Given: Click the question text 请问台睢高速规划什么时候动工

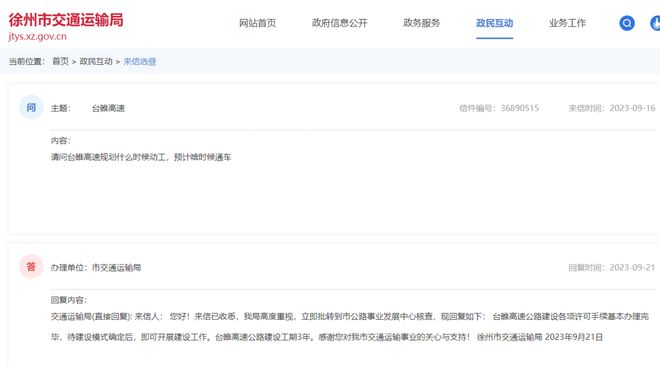Looking at the screenshot, I should tap(141, 157).
